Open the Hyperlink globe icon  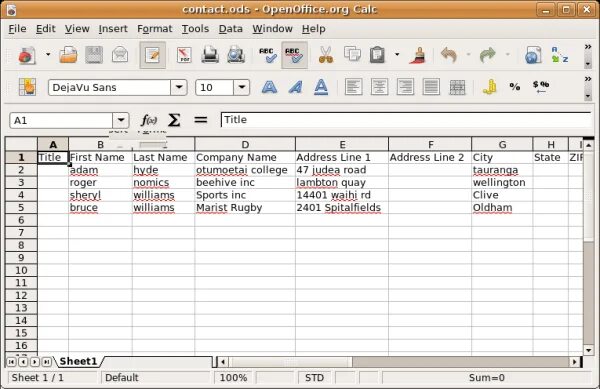click(533, 55)
